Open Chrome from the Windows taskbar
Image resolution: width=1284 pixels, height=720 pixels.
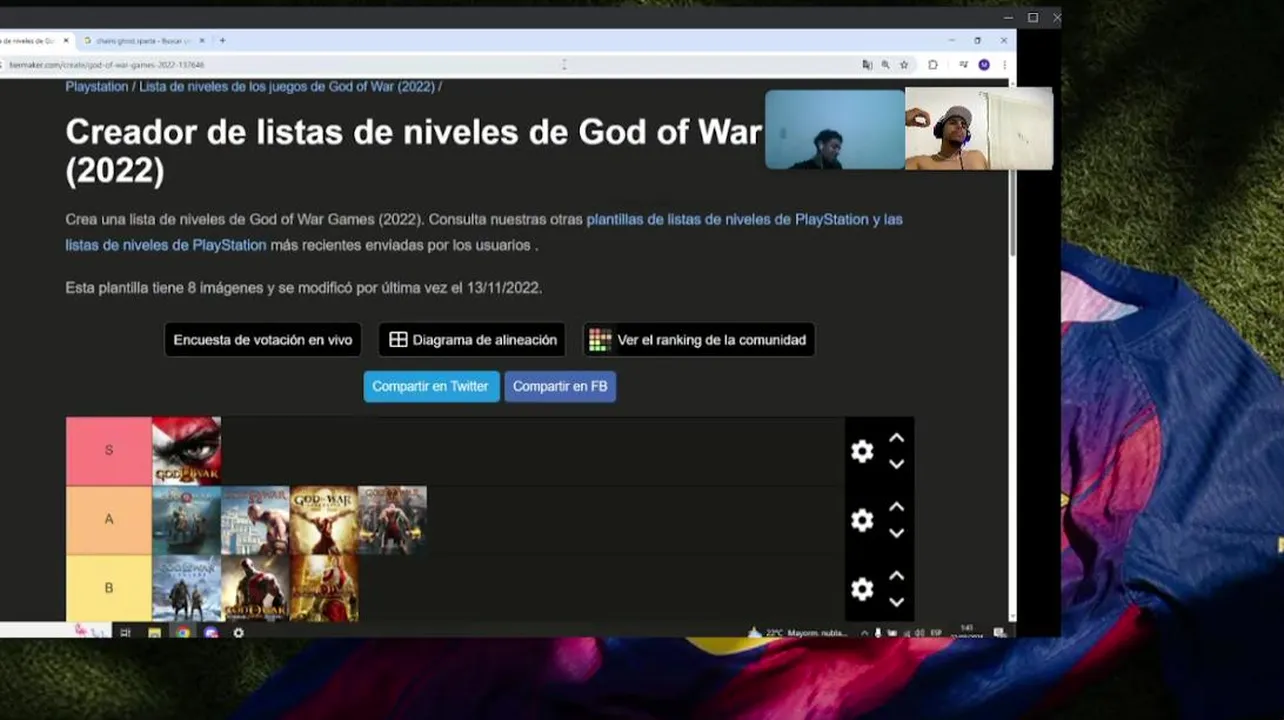coord(183,632)
